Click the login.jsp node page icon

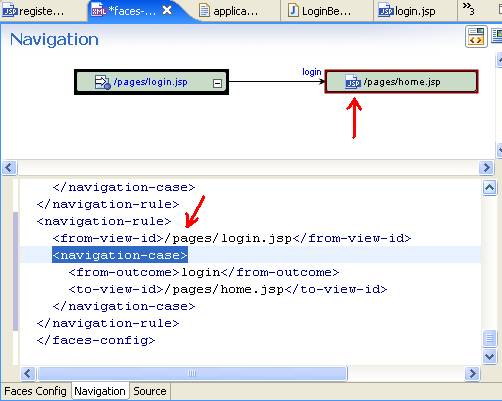(x=102, y=82)
